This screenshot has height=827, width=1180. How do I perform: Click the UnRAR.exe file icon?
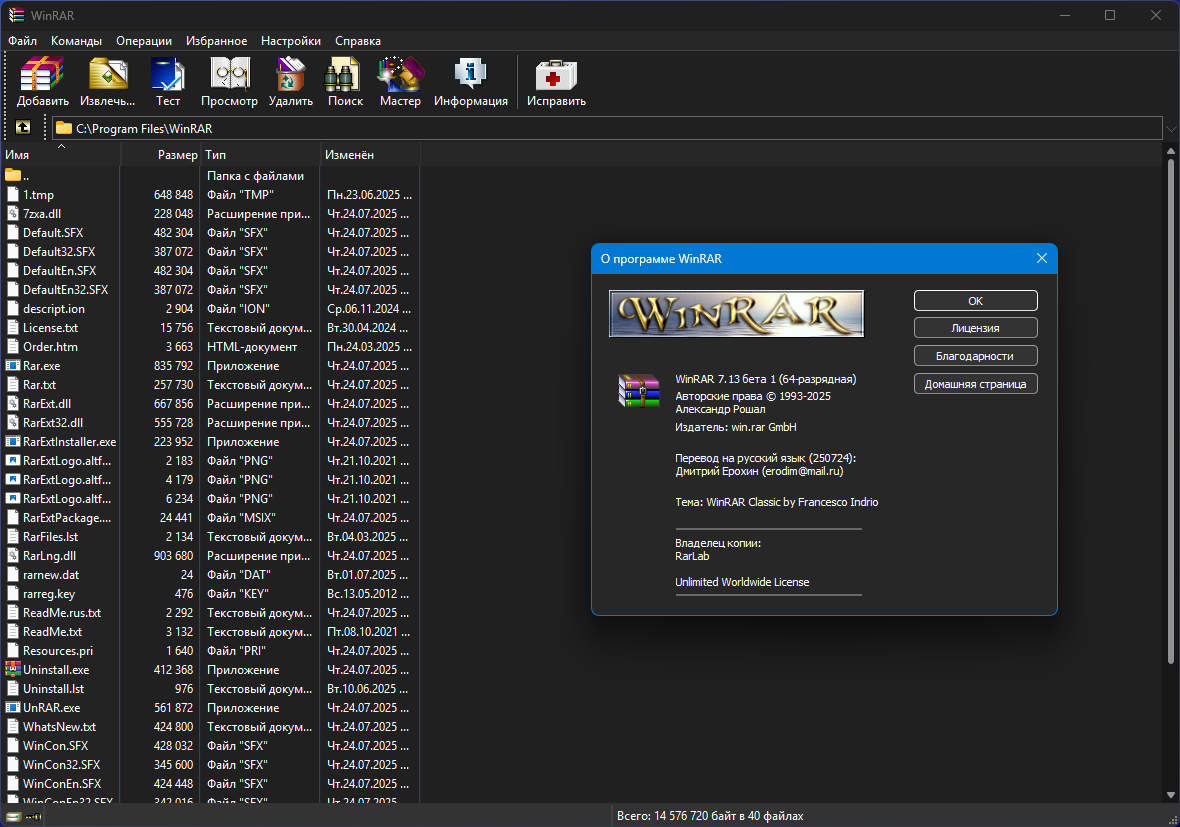pos(13,707)
